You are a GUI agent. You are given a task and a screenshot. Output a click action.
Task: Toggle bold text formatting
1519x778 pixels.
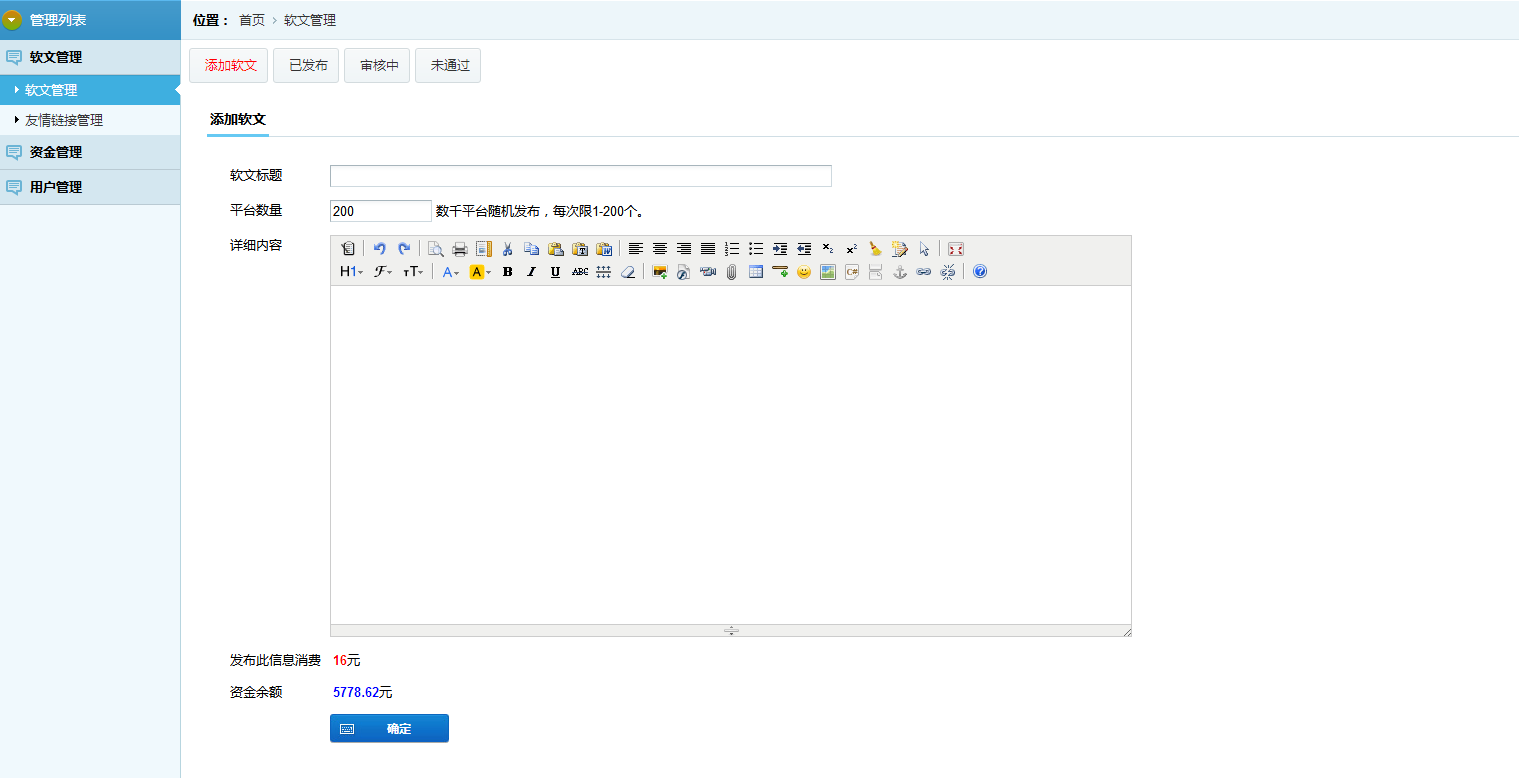tap(507, 272)
